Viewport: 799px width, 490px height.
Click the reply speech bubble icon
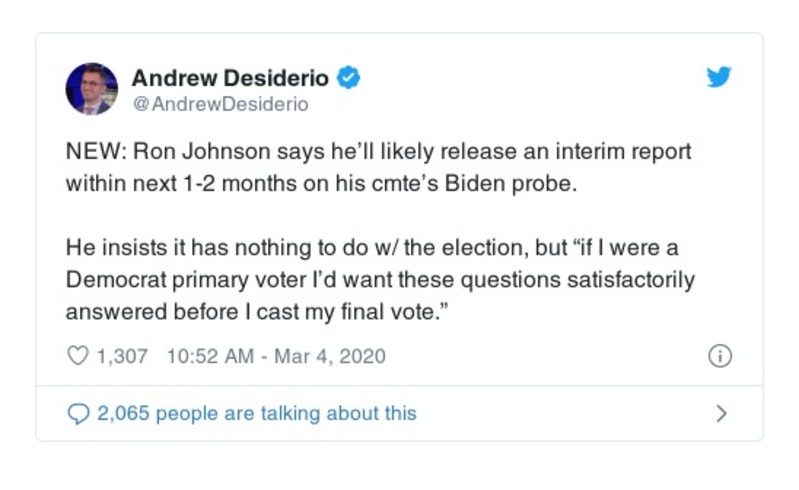[77, 413]
